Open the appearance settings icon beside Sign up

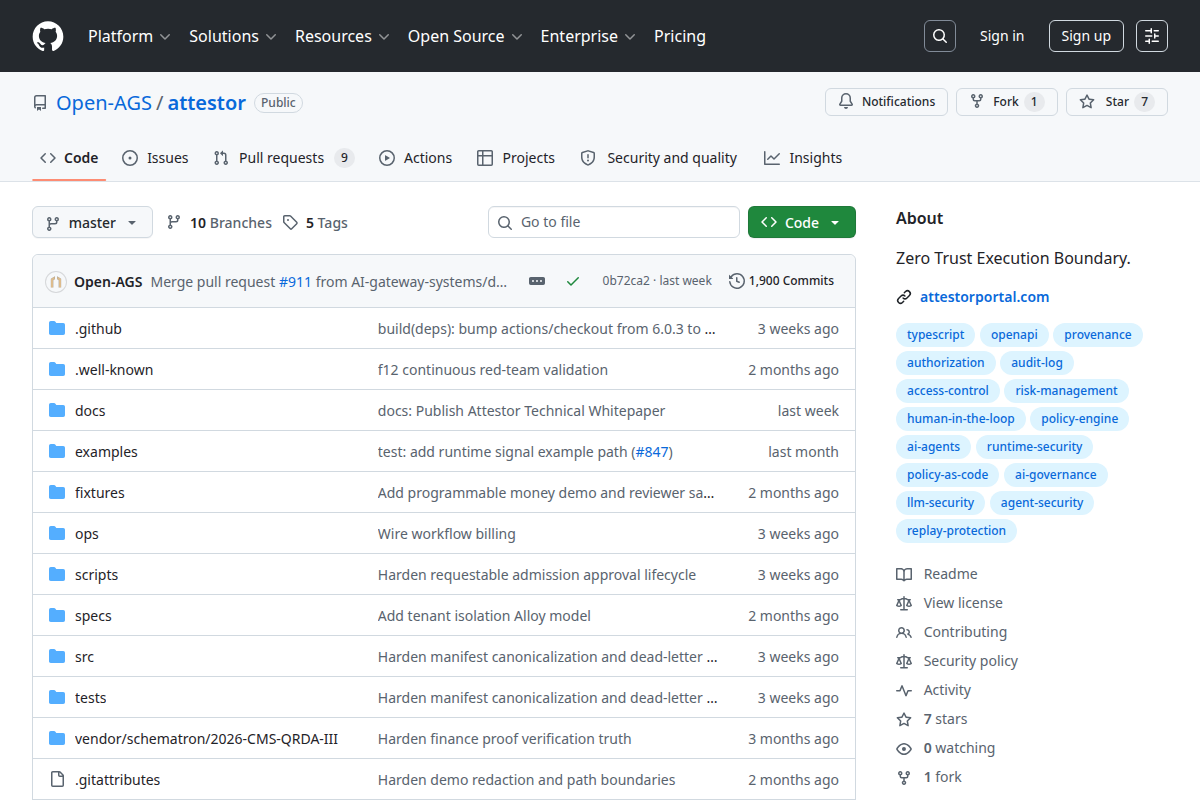1152,36
